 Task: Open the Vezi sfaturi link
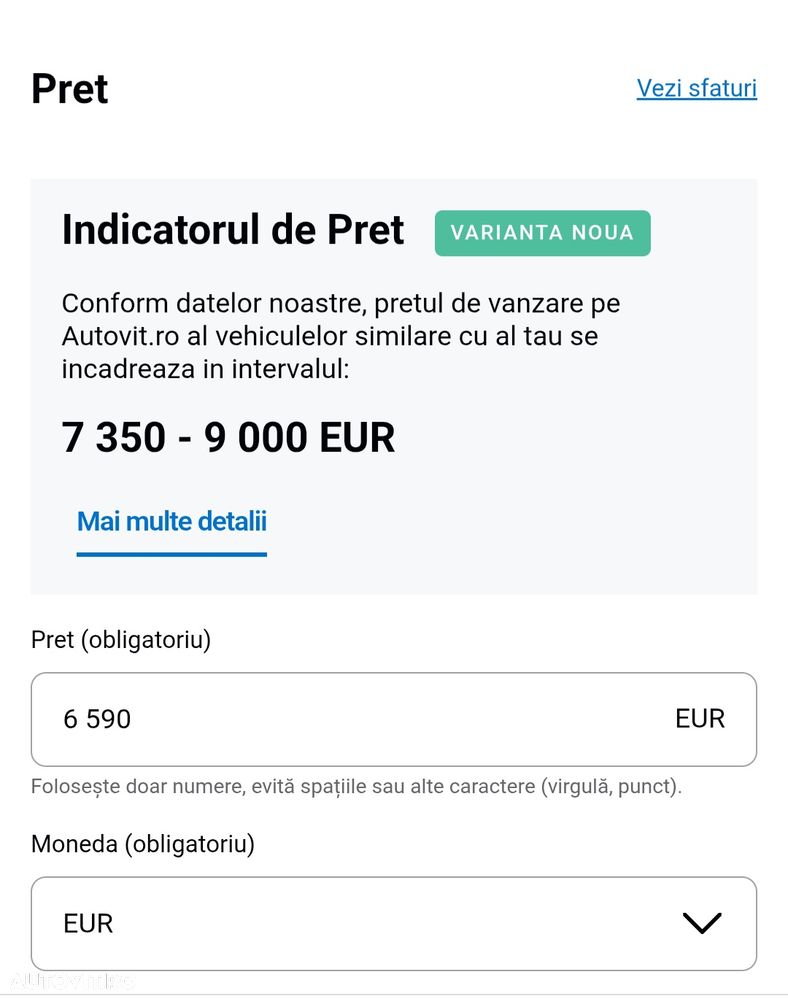[696, 88]
